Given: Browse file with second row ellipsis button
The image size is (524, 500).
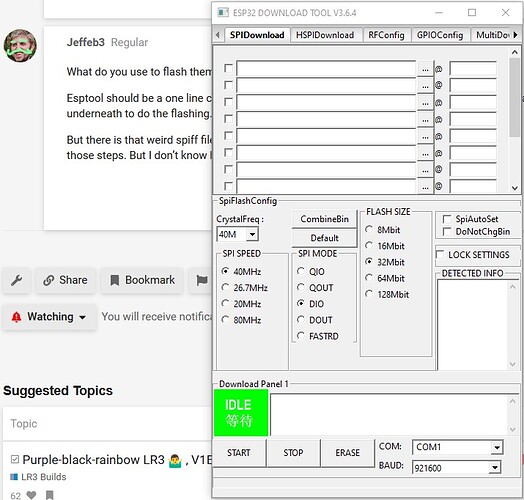Looking at the screenshot, I should (x=425, y=86).
